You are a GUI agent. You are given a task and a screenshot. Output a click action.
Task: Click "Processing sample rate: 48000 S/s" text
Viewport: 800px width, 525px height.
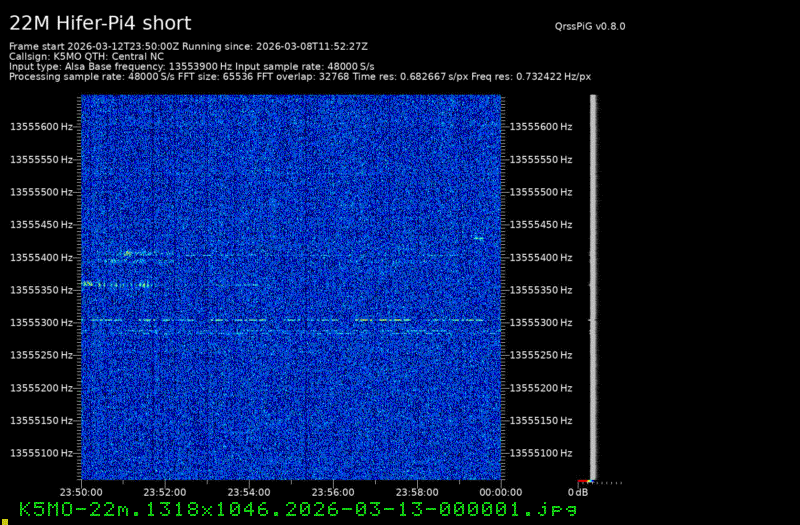94,77
